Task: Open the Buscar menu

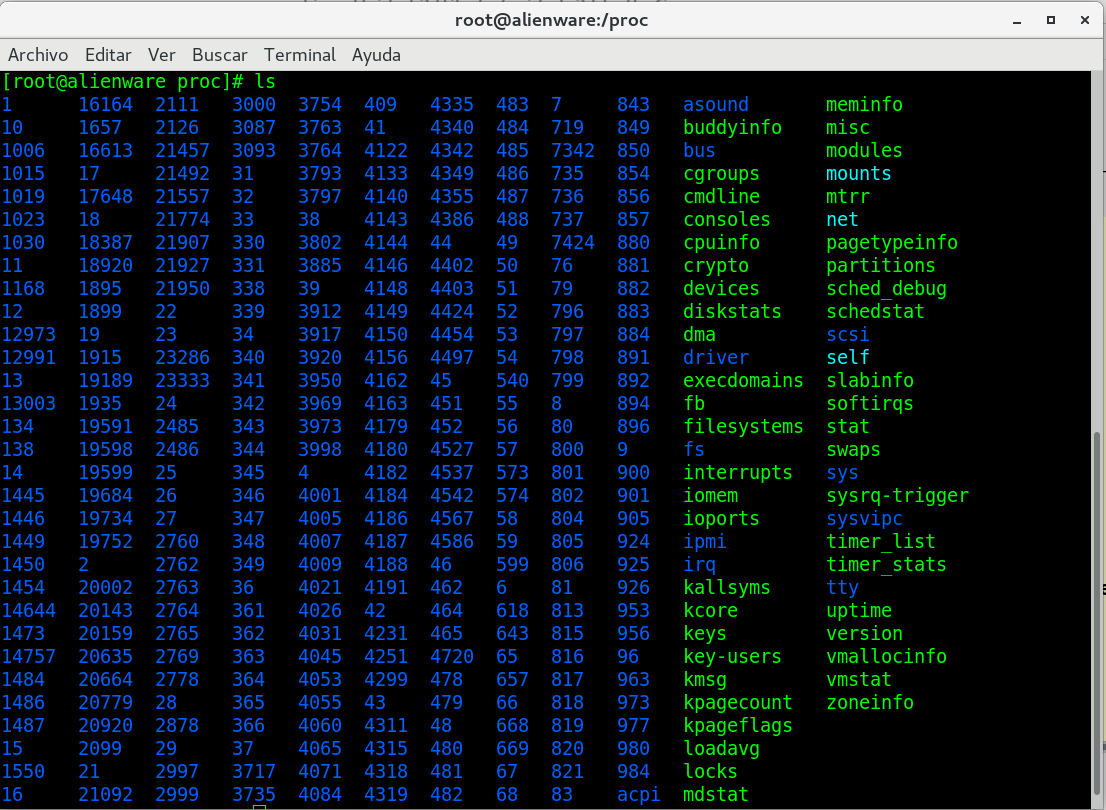Action: pos(220,55)
